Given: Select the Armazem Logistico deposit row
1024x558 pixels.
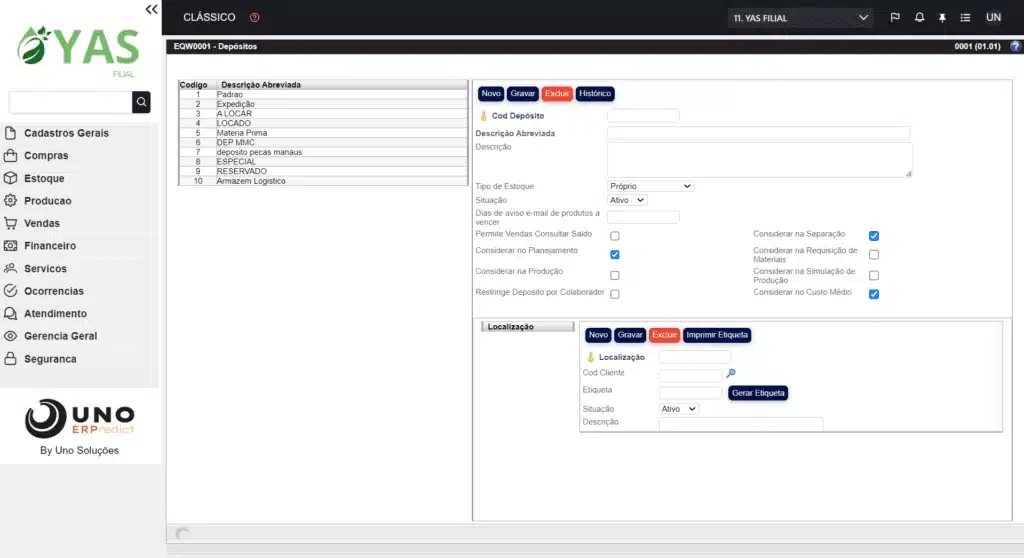Looking at the screenshot, I should point(323,181).
